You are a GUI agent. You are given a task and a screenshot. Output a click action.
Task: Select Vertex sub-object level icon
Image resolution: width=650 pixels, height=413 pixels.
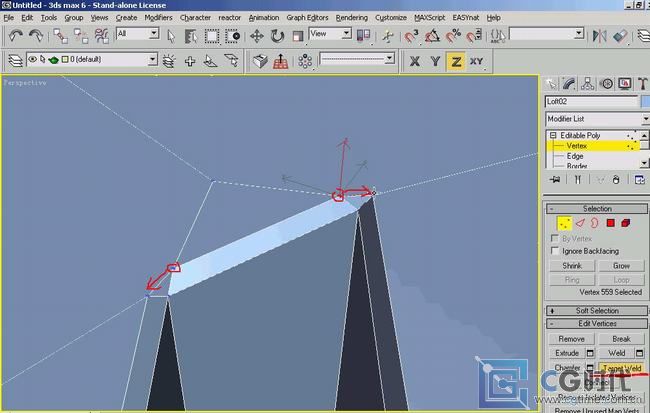click(564, 224)
